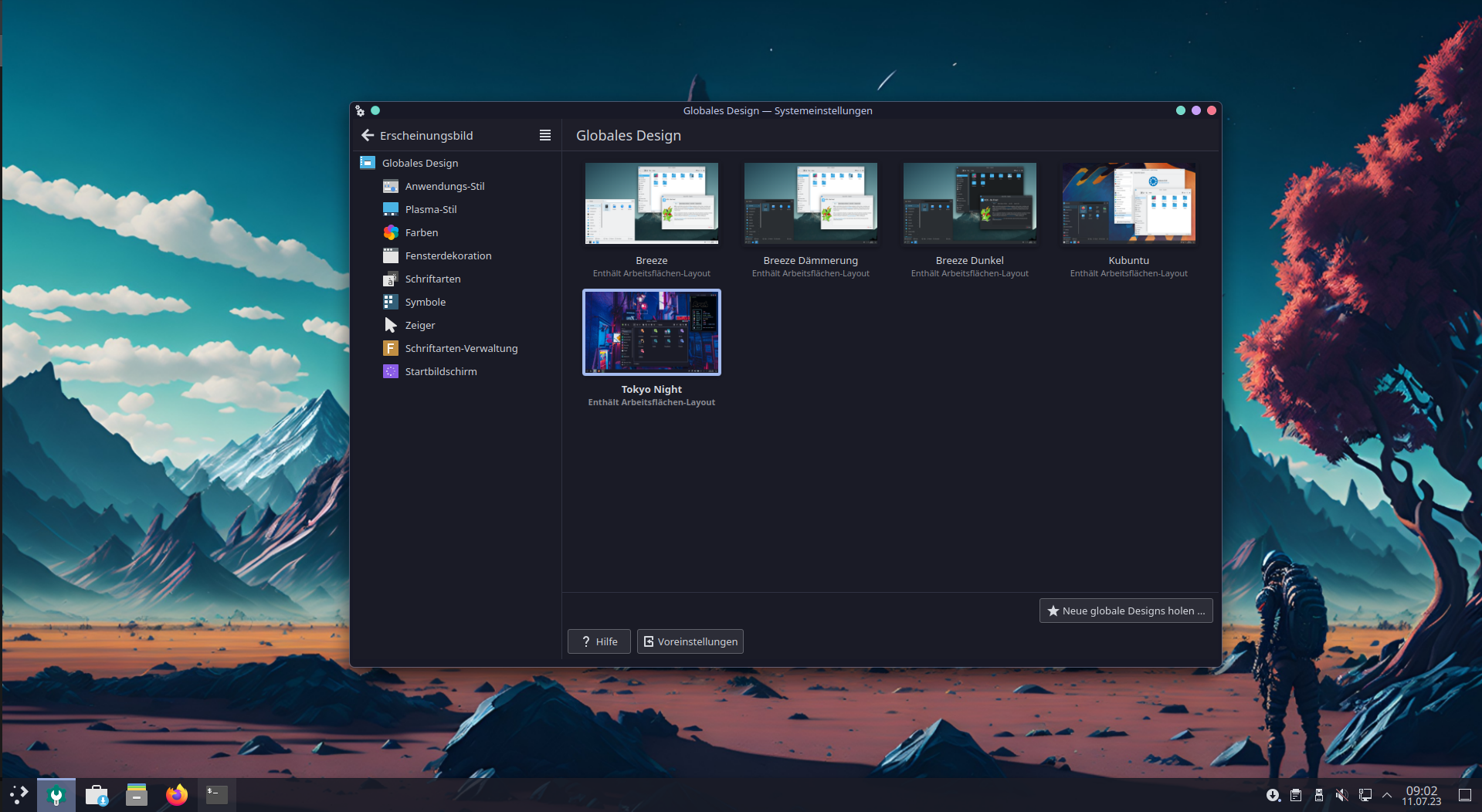
Task: Click the Fensterdekoration window icon
Action: click(391, 255)
